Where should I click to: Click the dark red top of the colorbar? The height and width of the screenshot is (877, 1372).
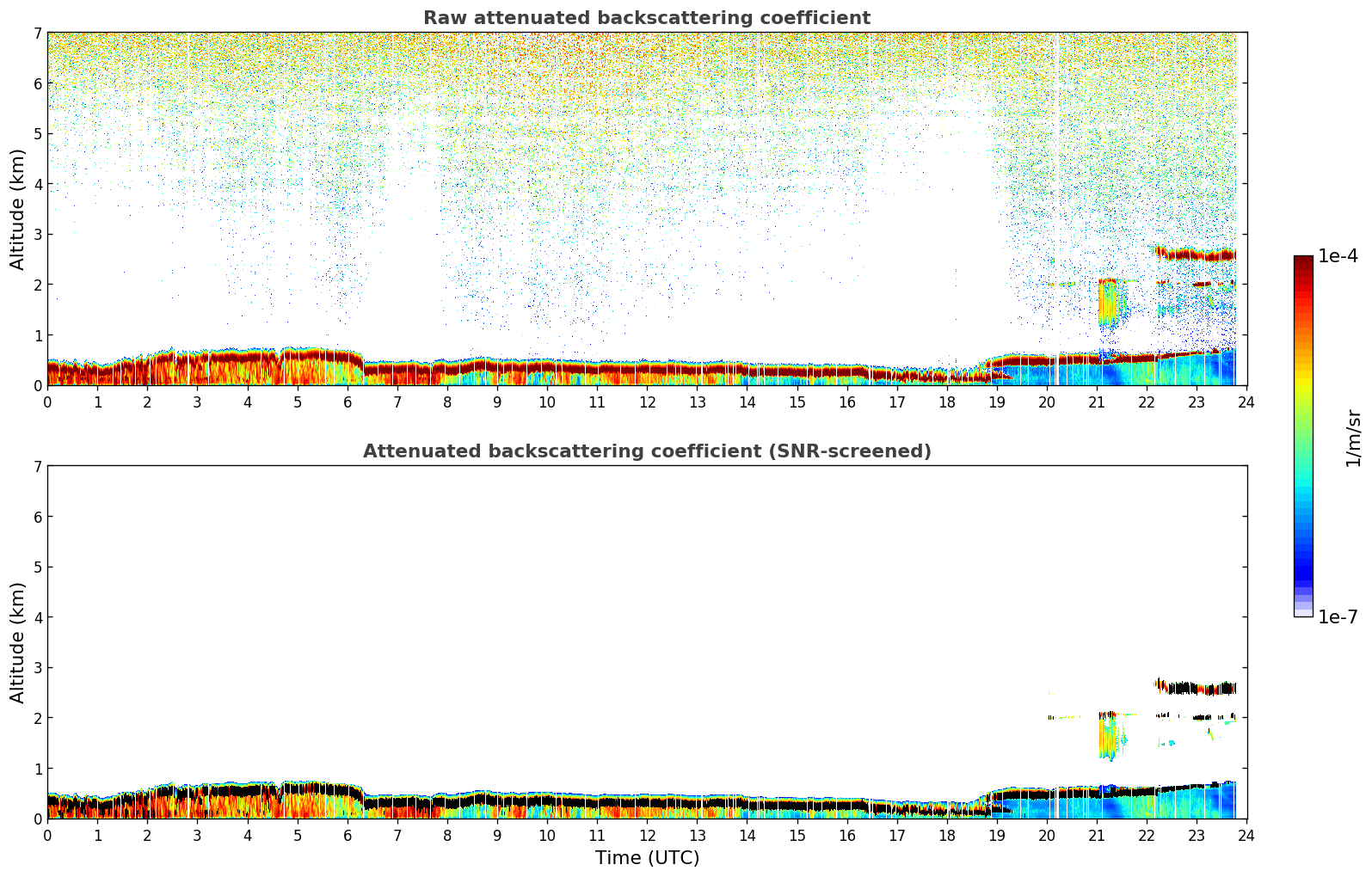pyautogui.click(x=1302, y=262)
